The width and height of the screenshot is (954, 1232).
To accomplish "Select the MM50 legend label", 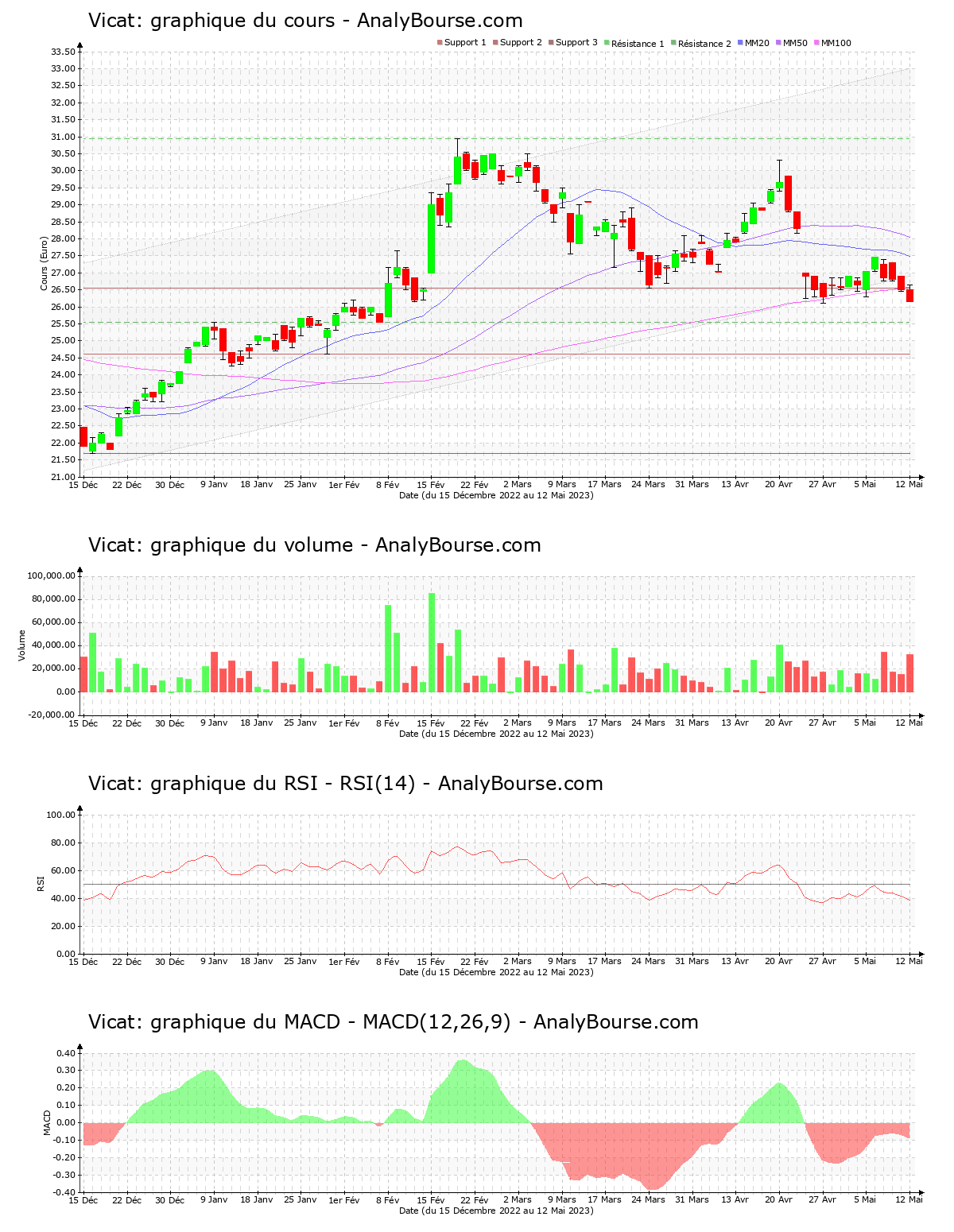I will coord(795,43).
